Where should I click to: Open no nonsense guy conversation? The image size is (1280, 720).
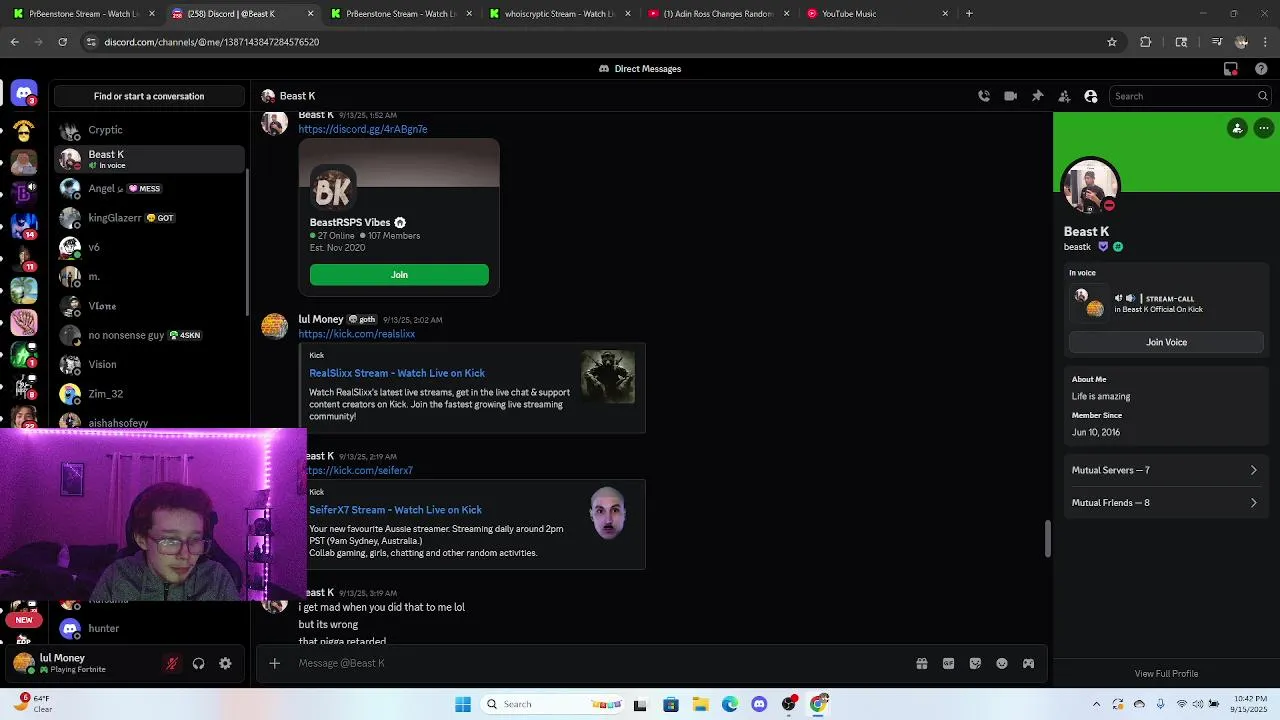(x=149, y=335)
